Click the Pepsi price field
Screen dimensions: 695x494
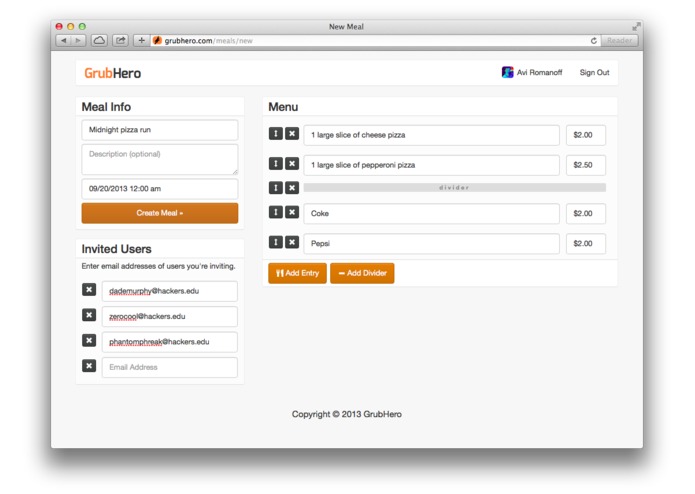[x=586, y=244]
